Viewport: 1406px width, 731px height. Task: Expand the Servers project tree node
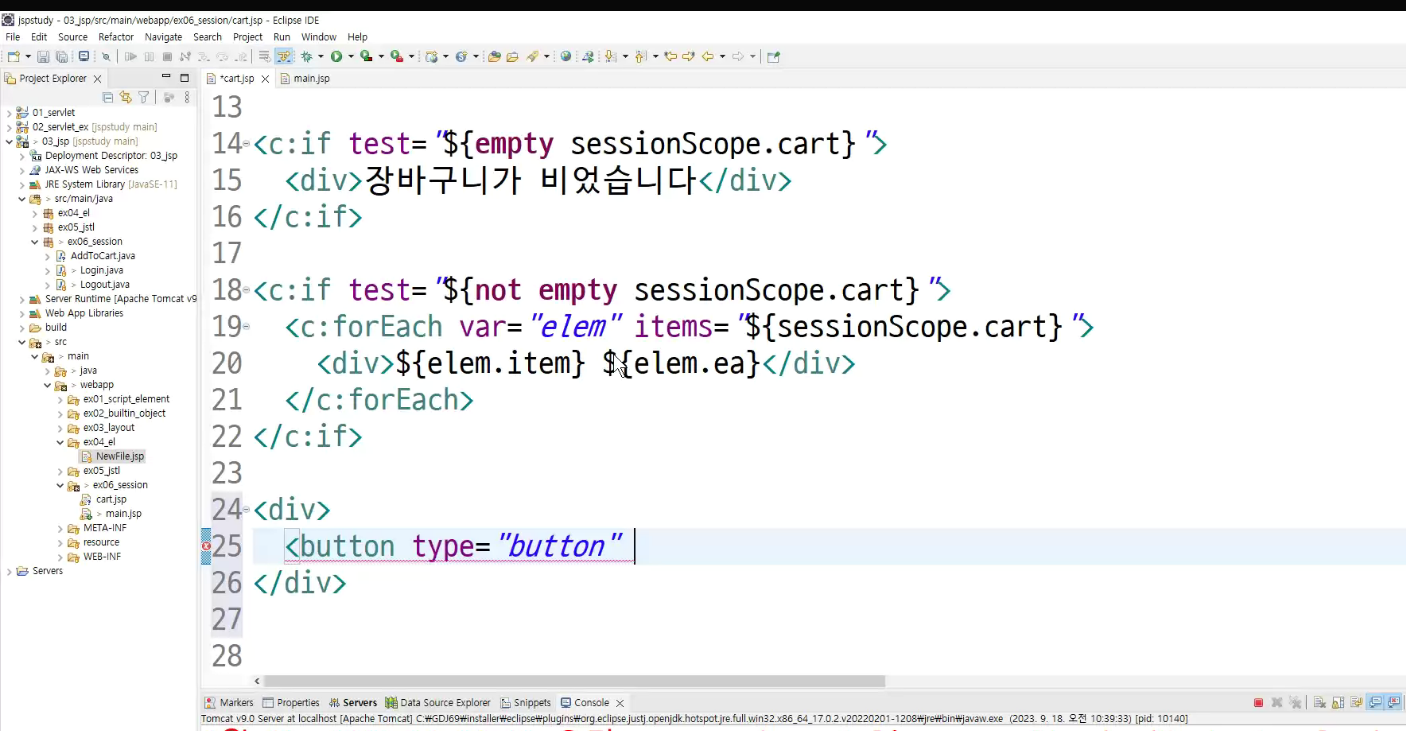pyautogui.click(x=9, y=571)
